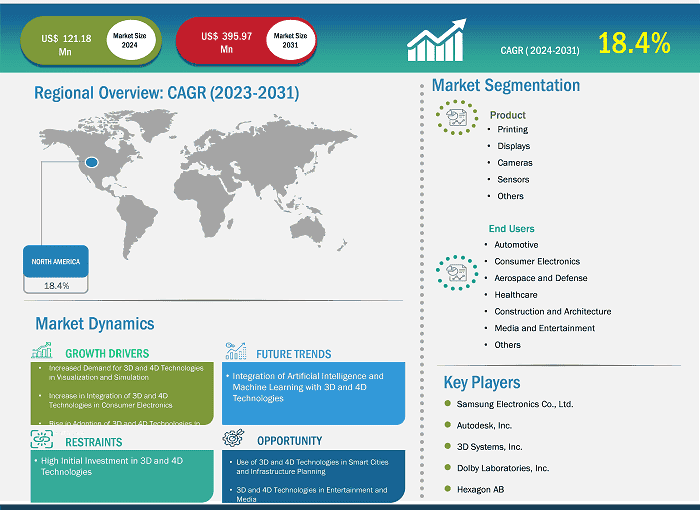Select Consumer Electronics under End Users

click(537, 261)
